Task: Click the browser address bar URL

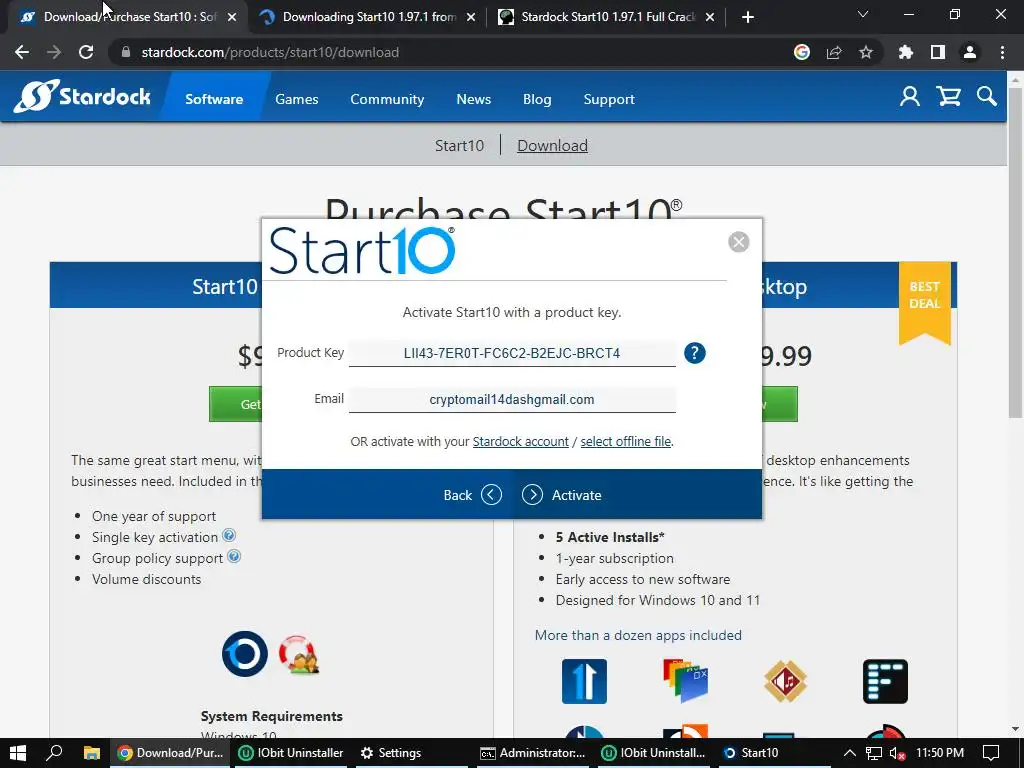Action: tap(270, 52)
